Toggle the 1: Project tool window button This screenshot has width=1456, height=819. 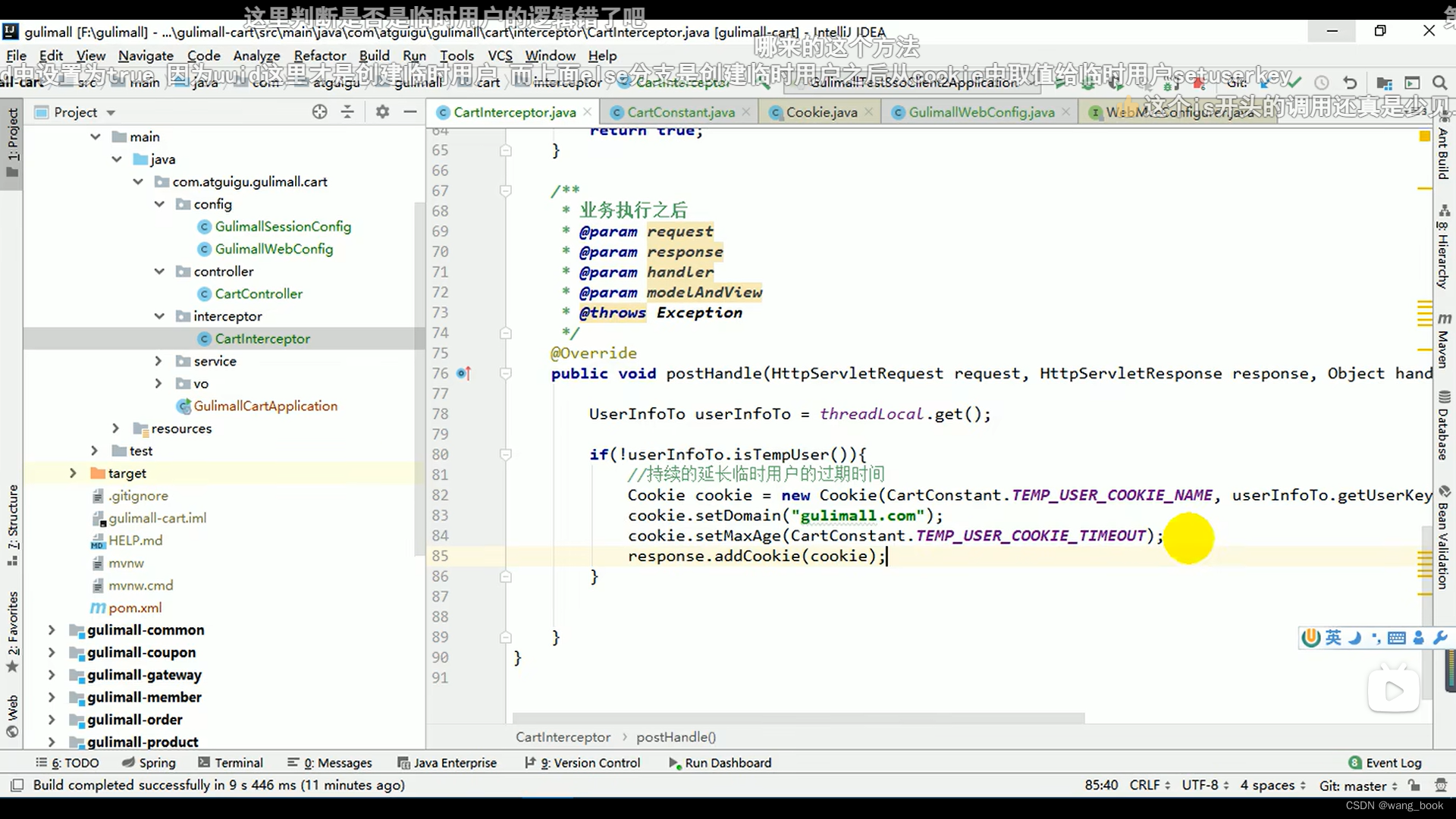click(x=12, y=143)
